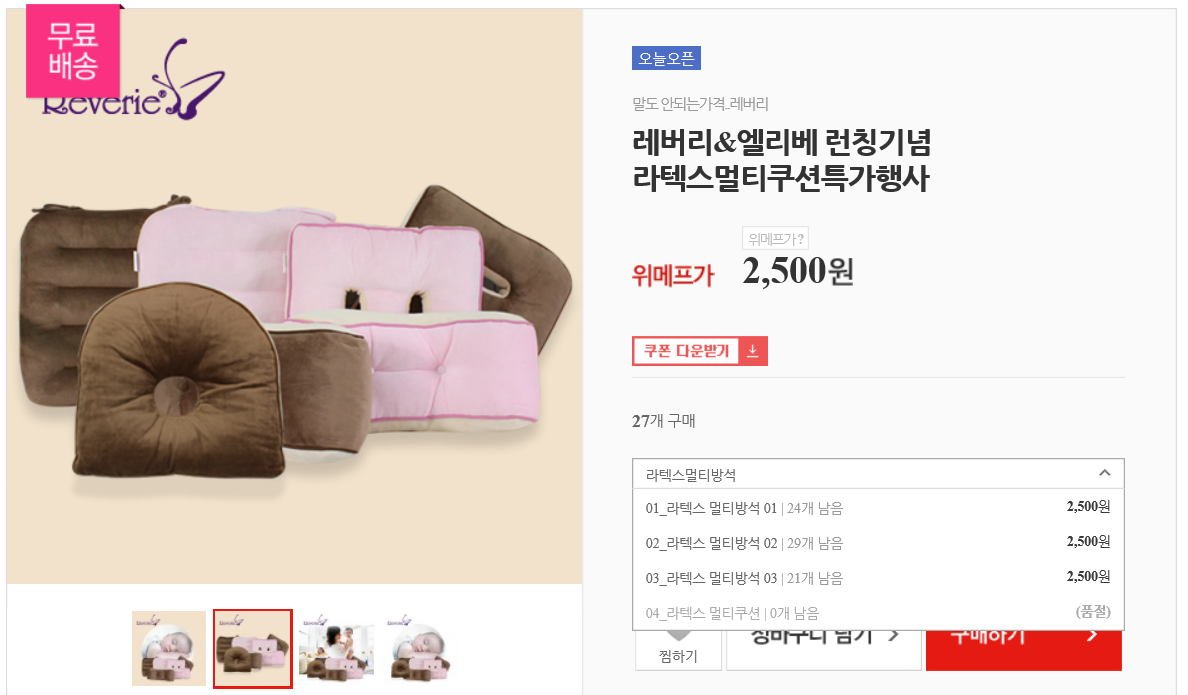The width and height of the screenshot is (1188, 695).
Task: Select option 01_라텍스 멀티방석 01
Action: (x=878, y=508)
